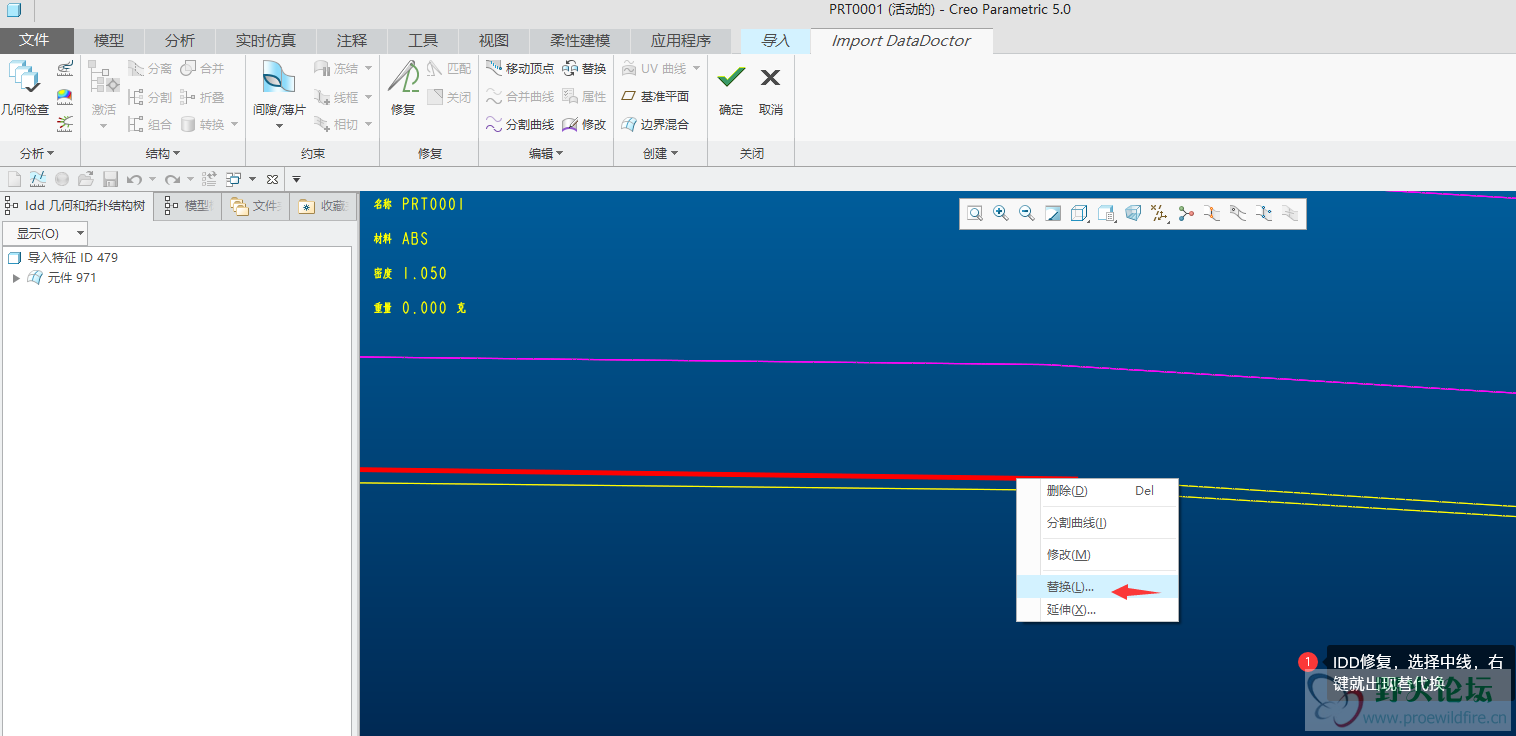This screenshot has width=1516, height=736.
Task: Expand the 编辑 group dropdown
Action: (x=546, y=154)
